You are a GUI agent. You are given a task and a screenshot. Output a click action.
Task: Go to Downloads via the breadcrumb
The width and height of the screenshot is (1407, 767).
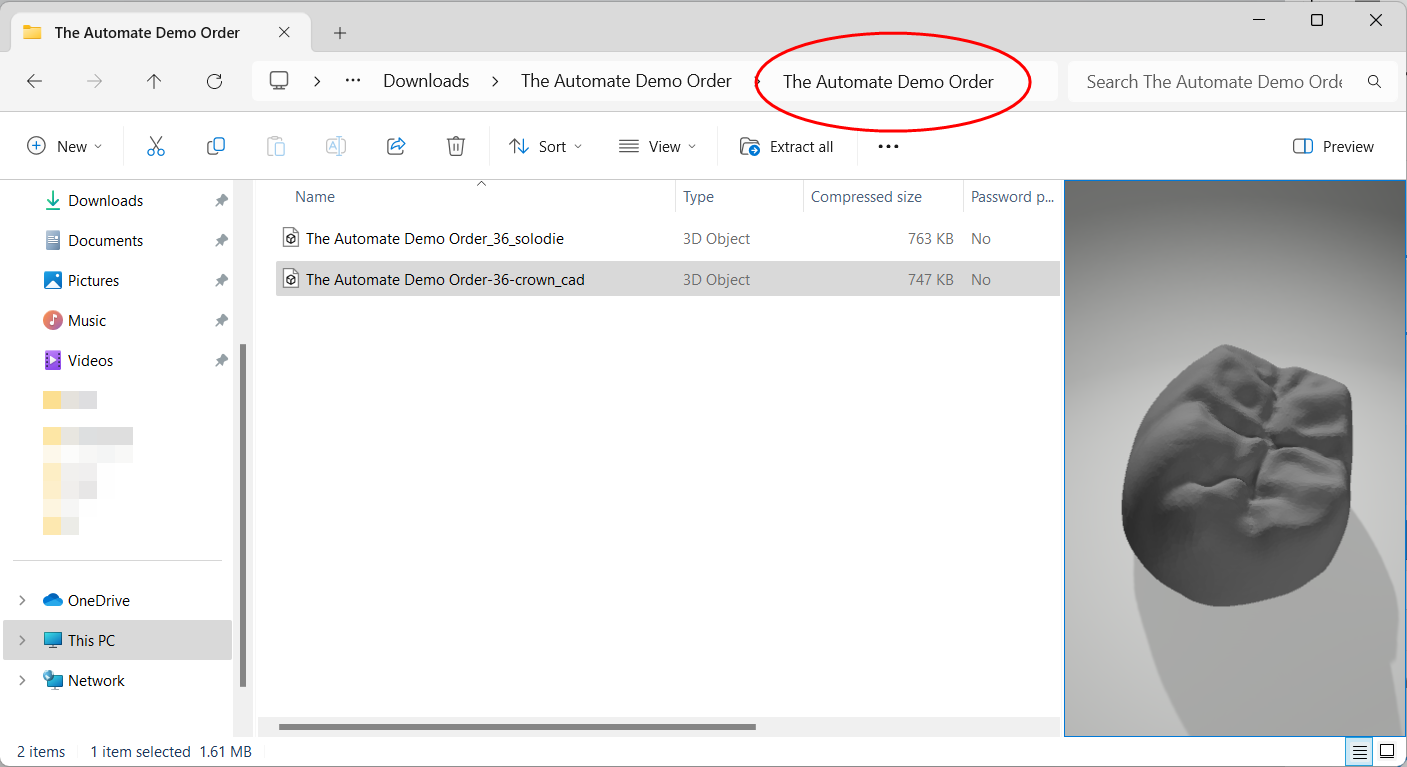(426, 81)
